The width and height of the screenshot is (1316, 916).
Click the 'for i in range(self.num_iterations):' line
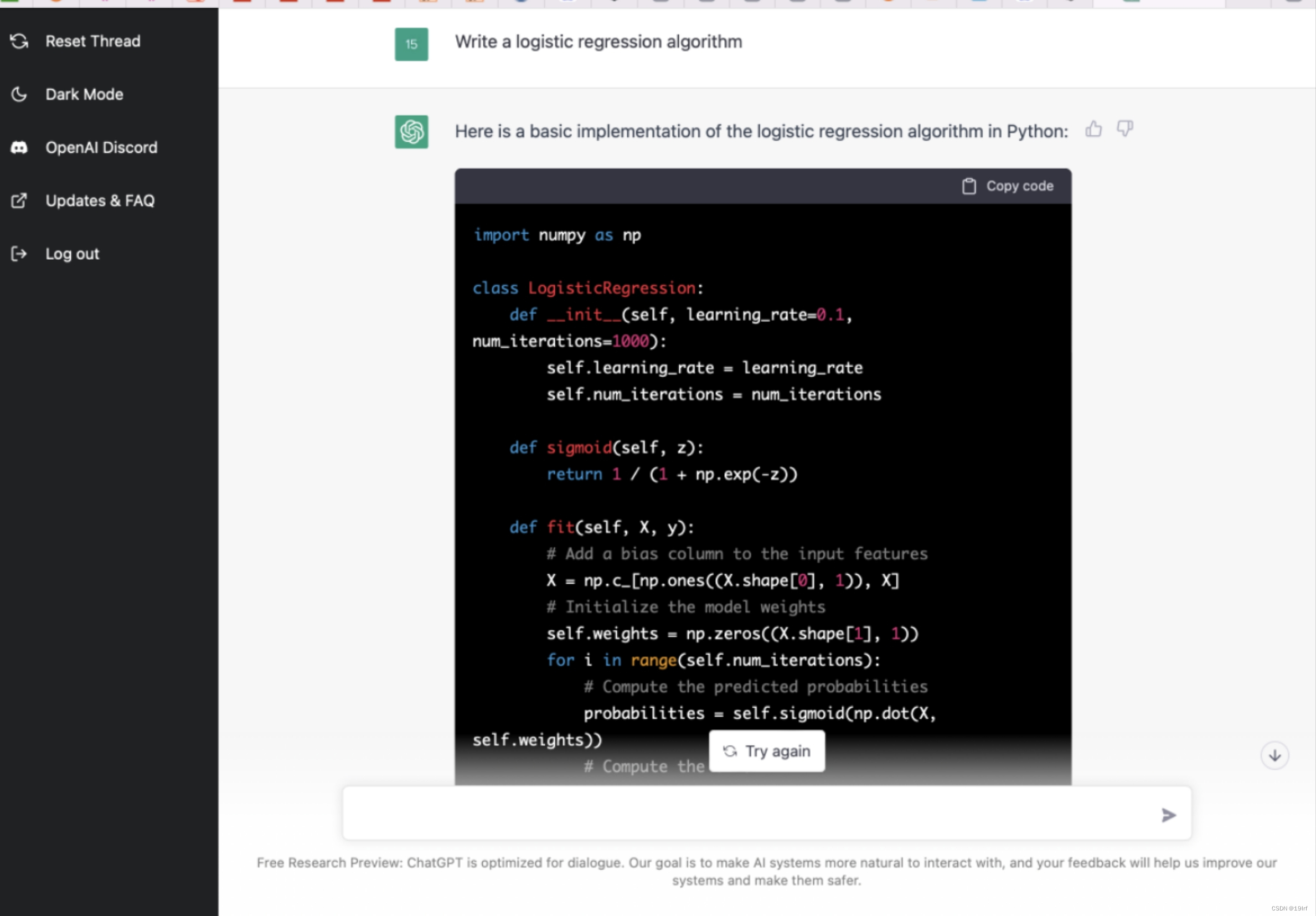pyautogui.click(x=714, y=660)
